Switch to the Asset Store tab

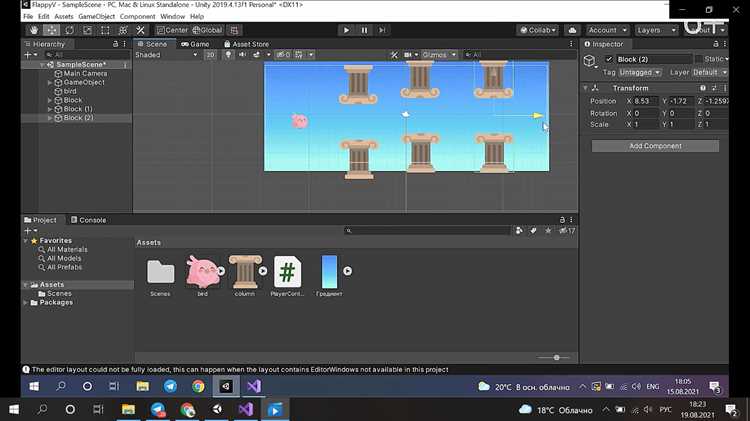tap(247, 44)
